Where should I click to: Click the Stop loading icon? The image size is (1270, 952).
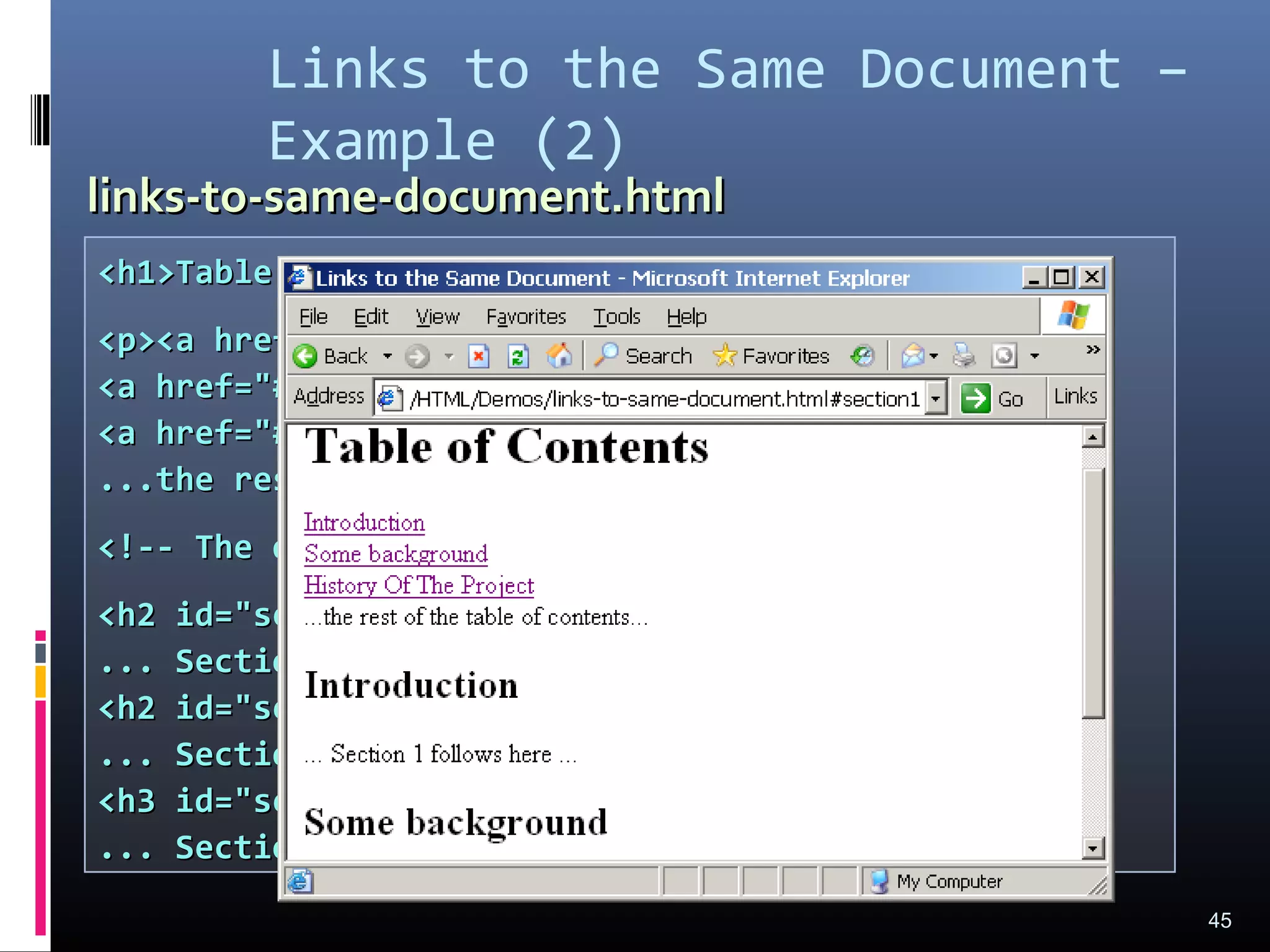[478, 356]
